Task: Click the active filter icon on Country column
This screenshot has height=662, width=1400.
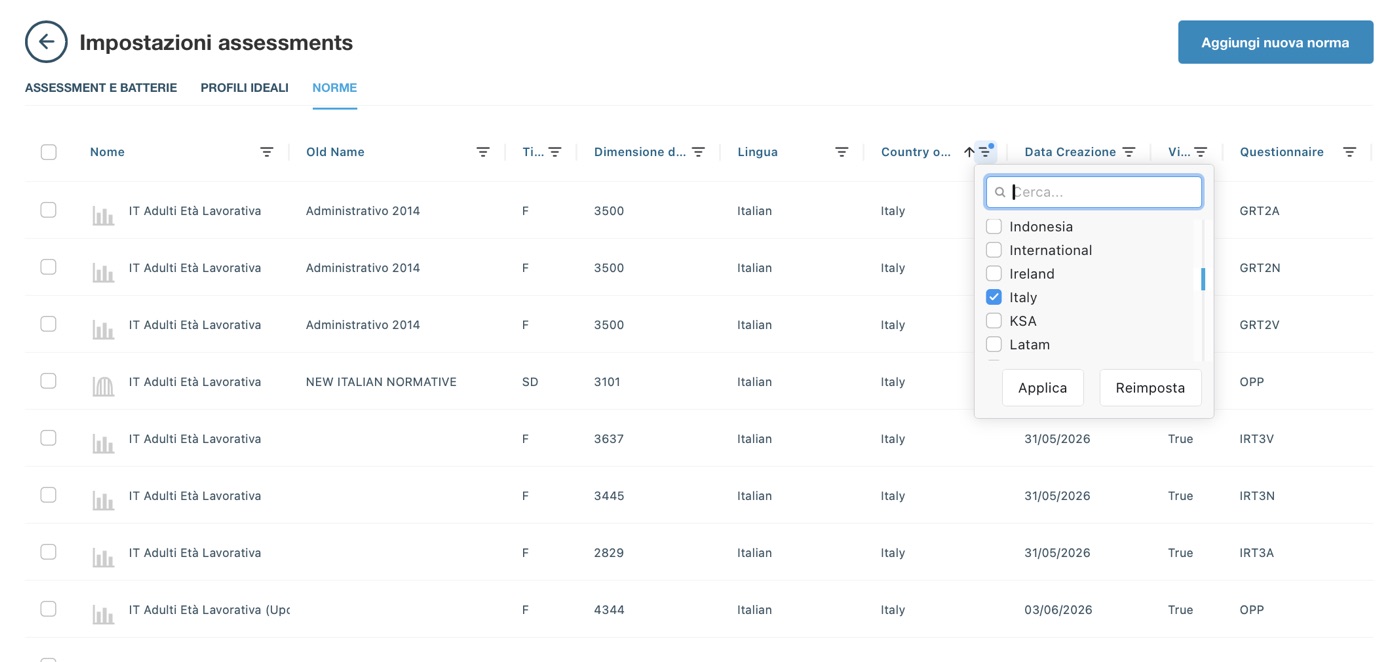Action: point(986,152)
